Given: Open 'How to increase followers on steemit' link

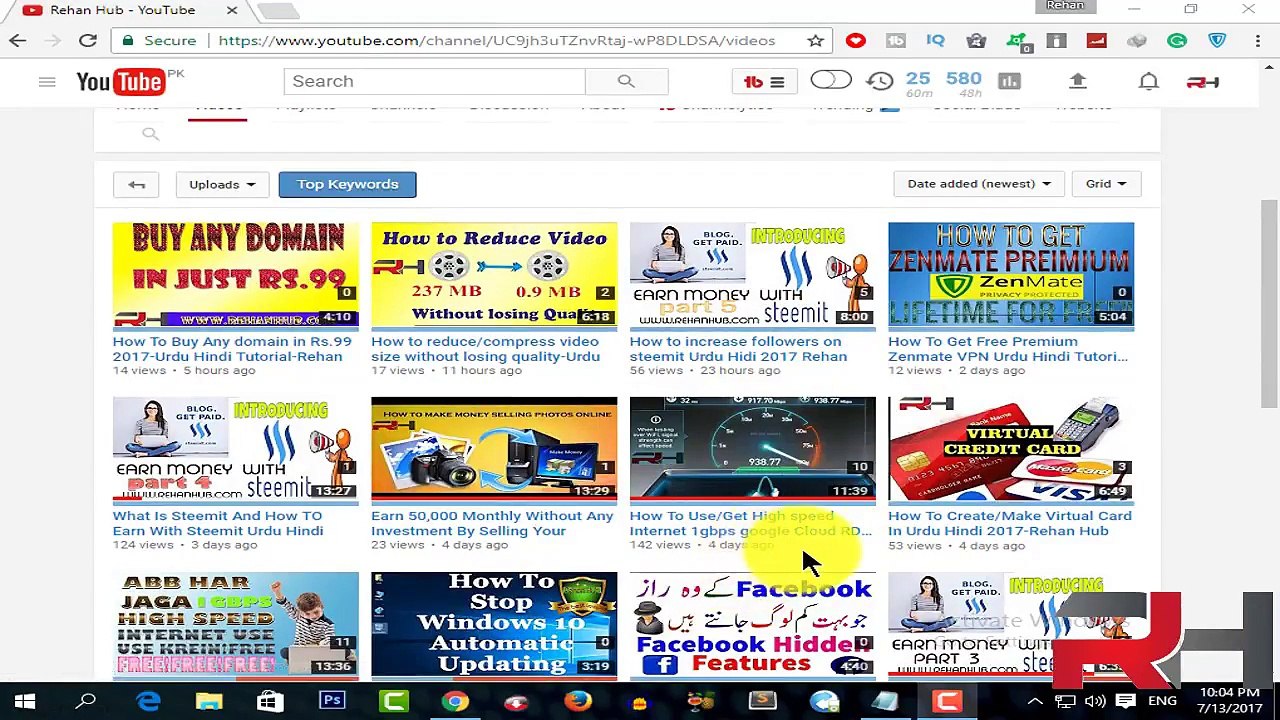Looking at the screenshot, I should [738, 349].
